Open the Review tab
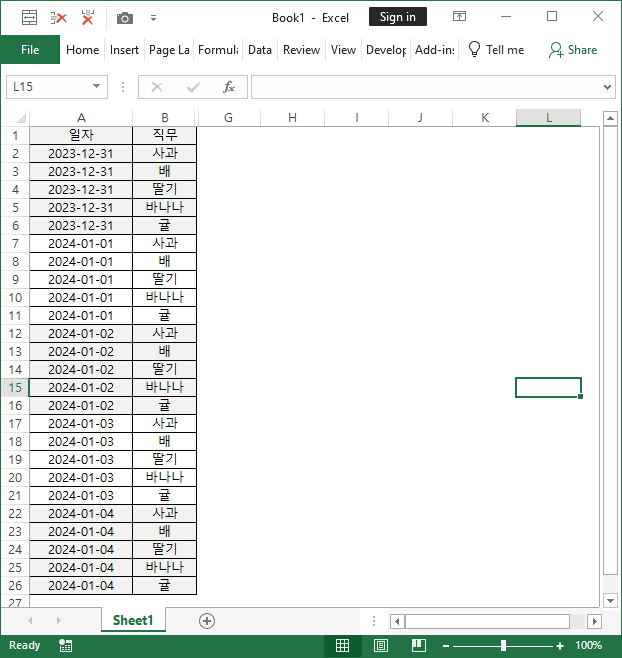622x658 pixels. click(301, 50)
